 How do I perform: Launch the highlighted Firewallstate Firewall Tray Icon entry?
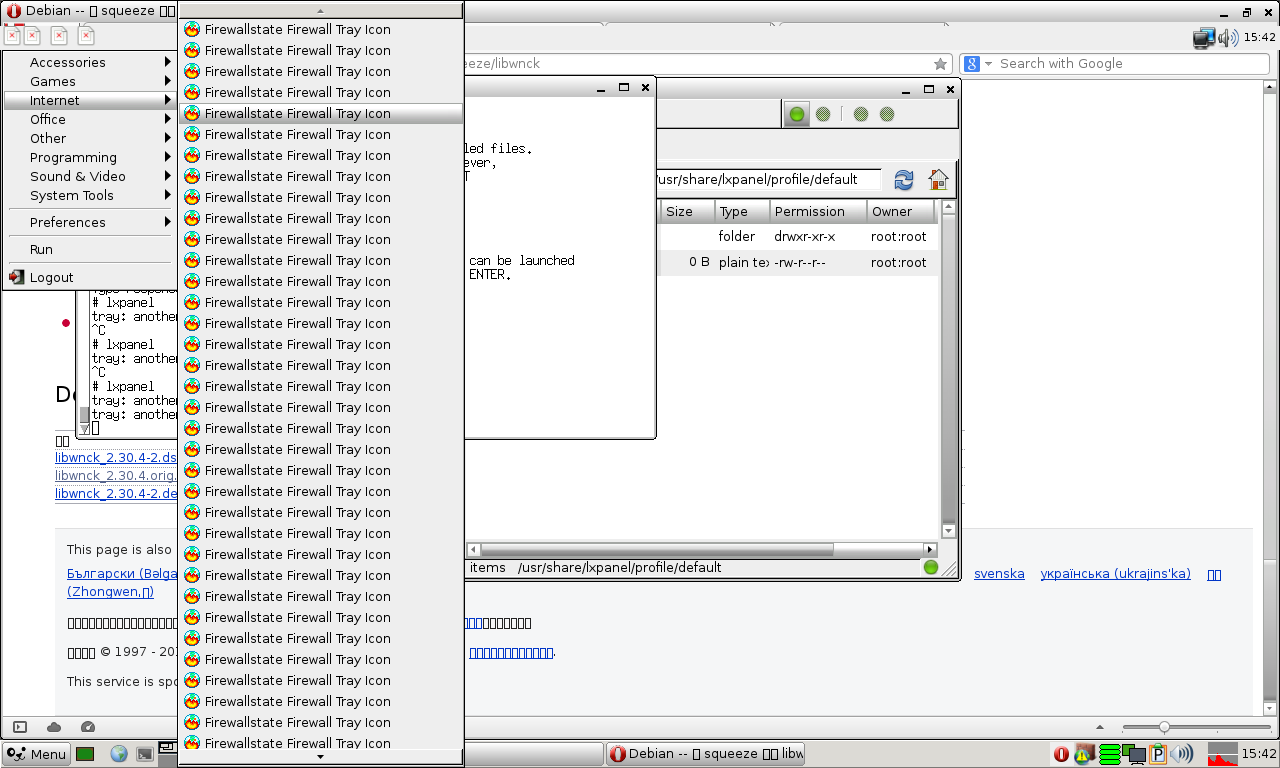tap(320, 113)
